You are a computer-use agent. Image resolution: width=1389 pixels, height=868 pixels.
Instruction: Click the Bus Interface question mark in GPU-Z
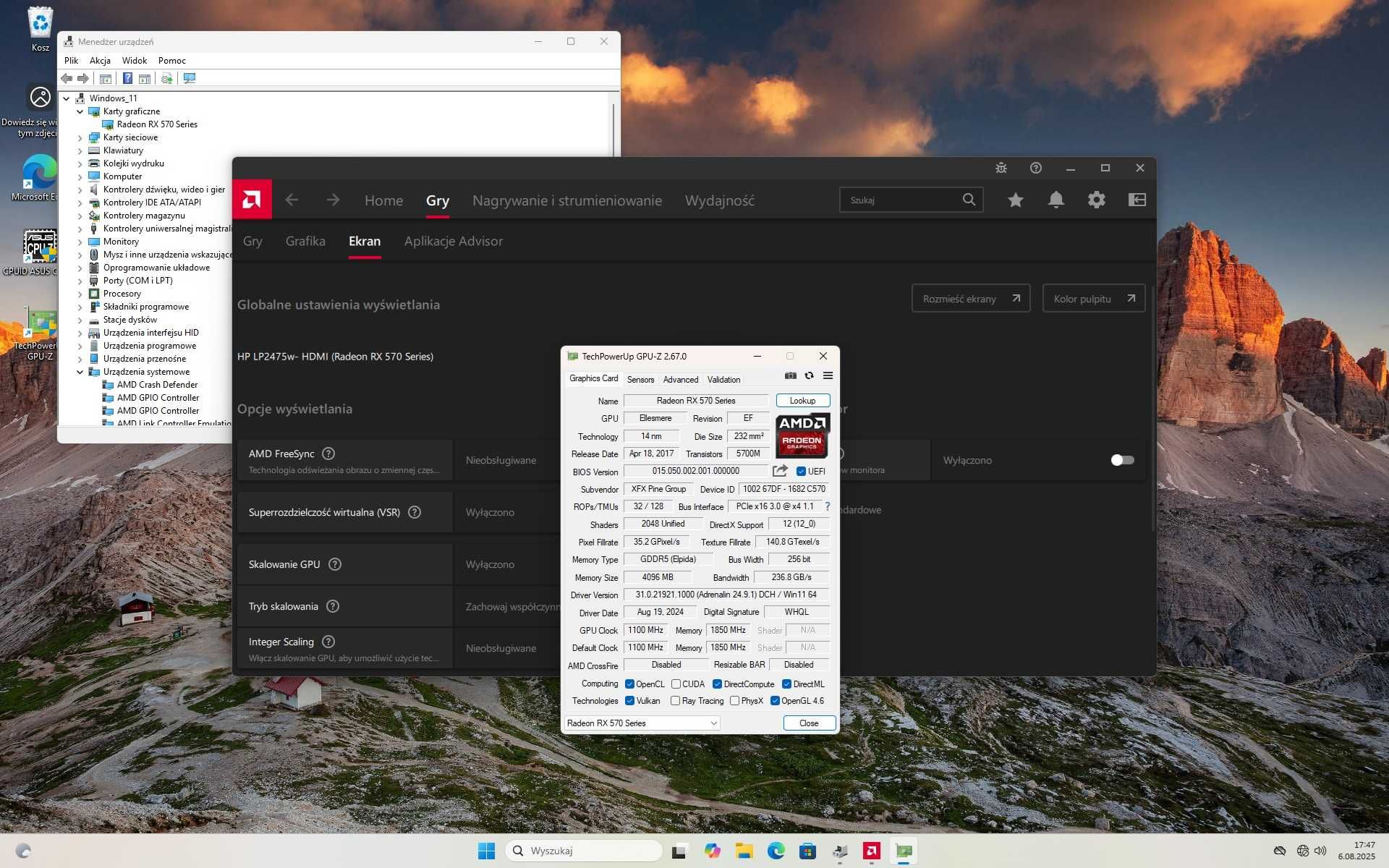pyautogui.click(x=828, y=506)
